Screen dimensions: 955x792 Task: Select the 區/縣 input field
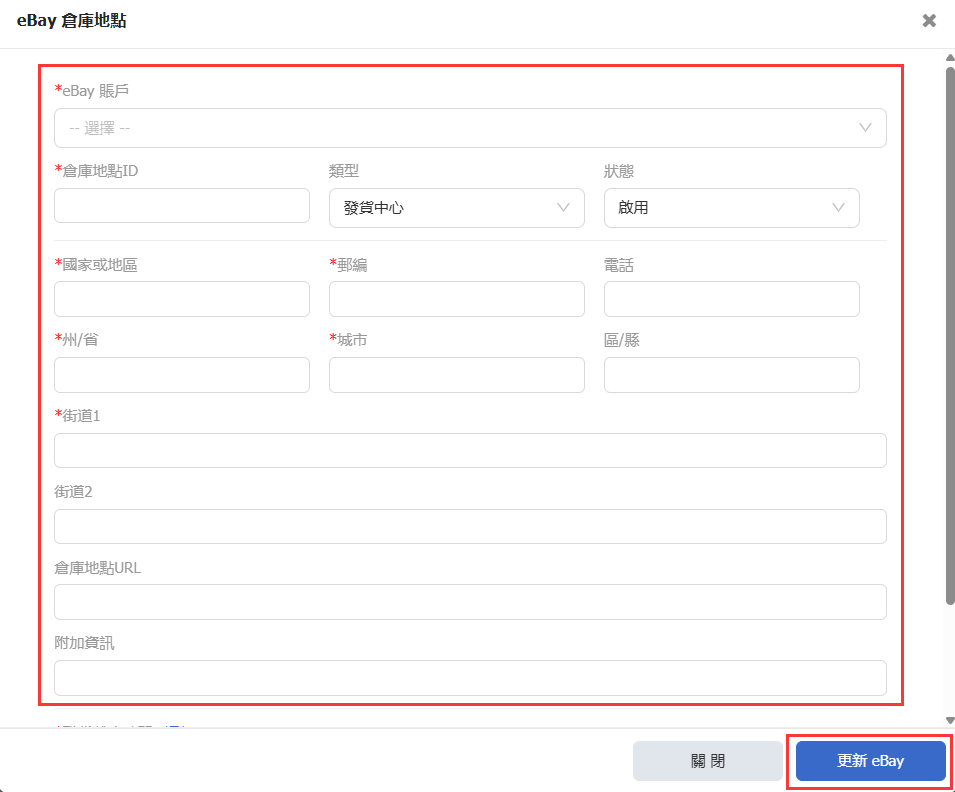[x=731, y=375]
